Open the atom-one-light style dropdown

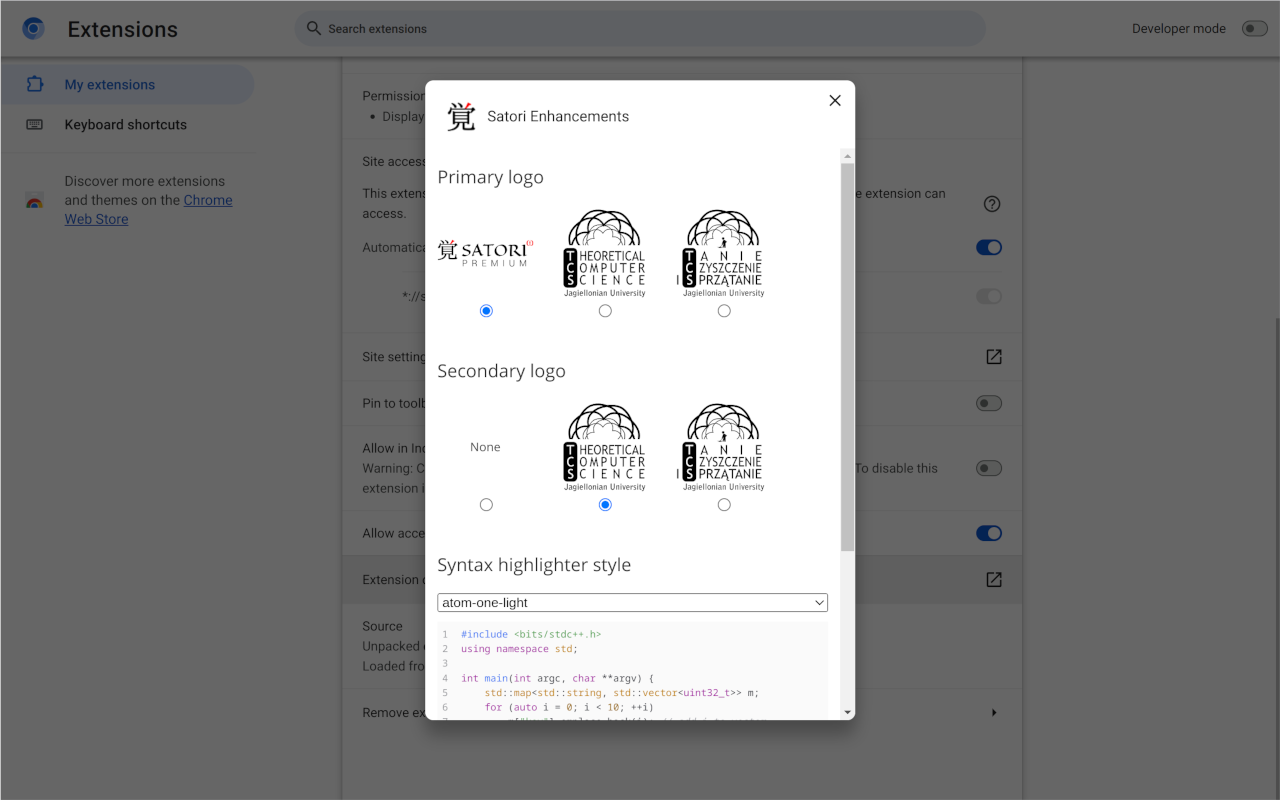pyautogui.click(x=632, y=603)
